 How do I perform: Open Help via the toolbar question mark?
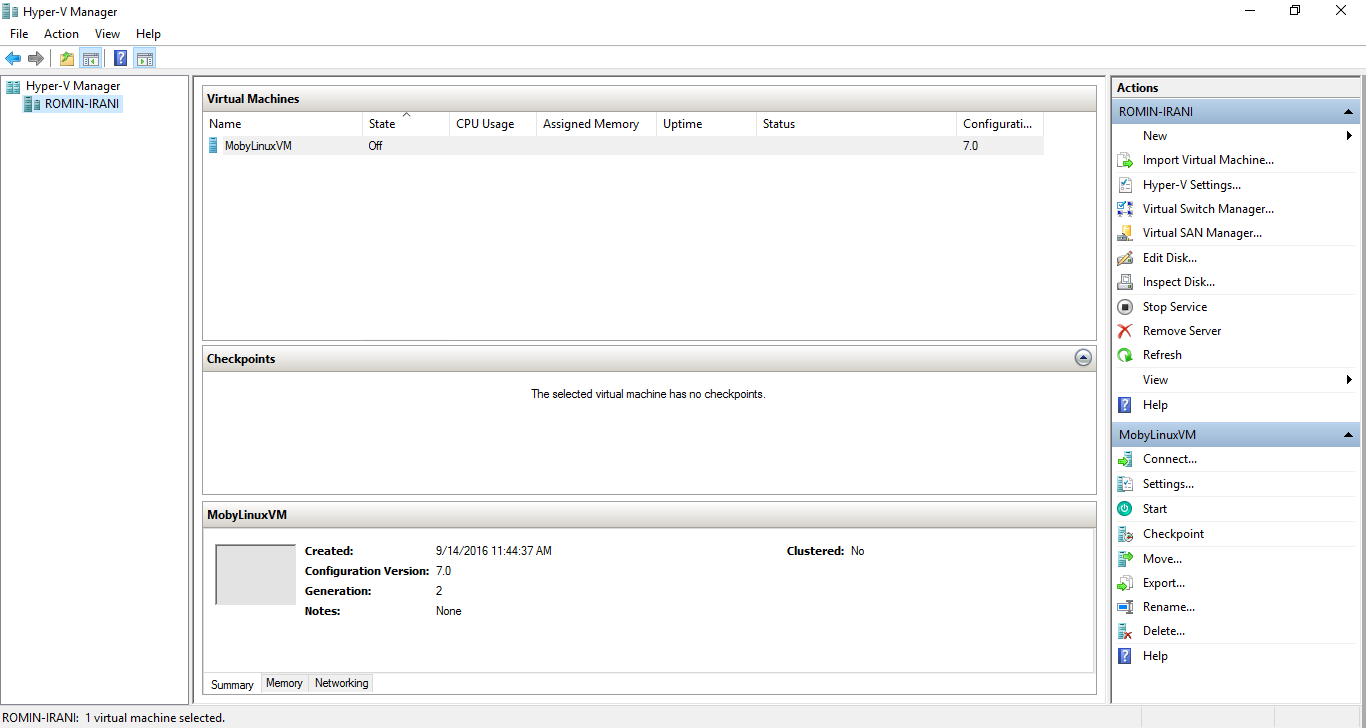click(x=120, y=57)
